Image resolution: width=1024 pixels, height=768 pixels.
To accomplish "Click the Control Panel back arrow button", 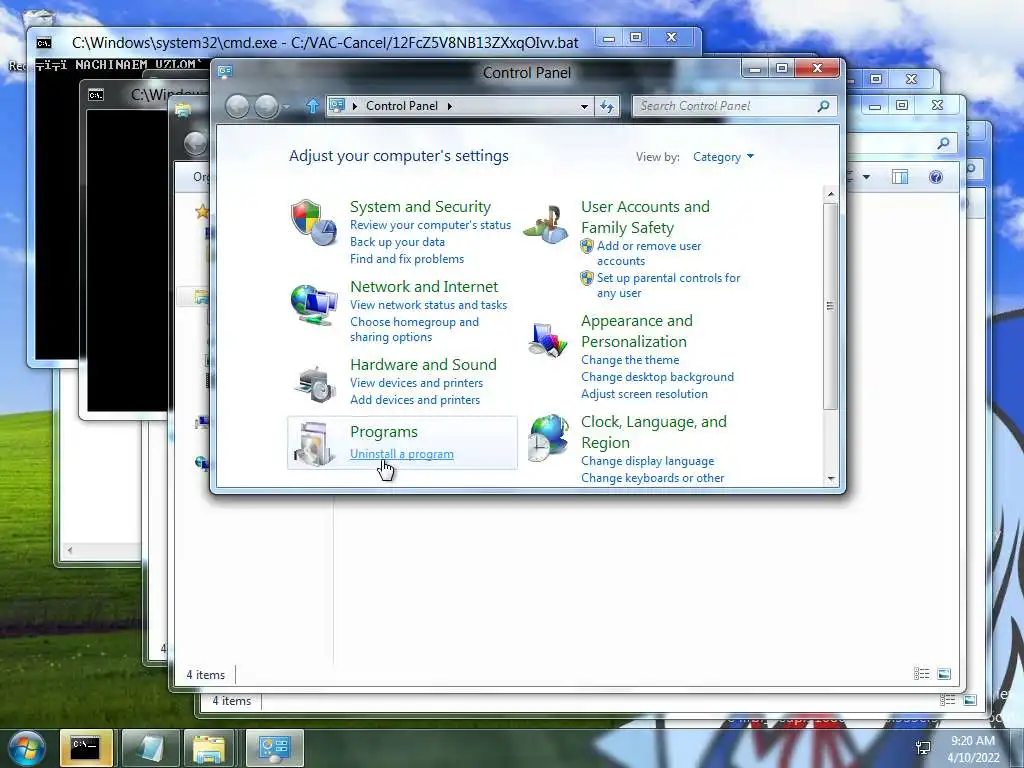I will [x=237, y=106].
